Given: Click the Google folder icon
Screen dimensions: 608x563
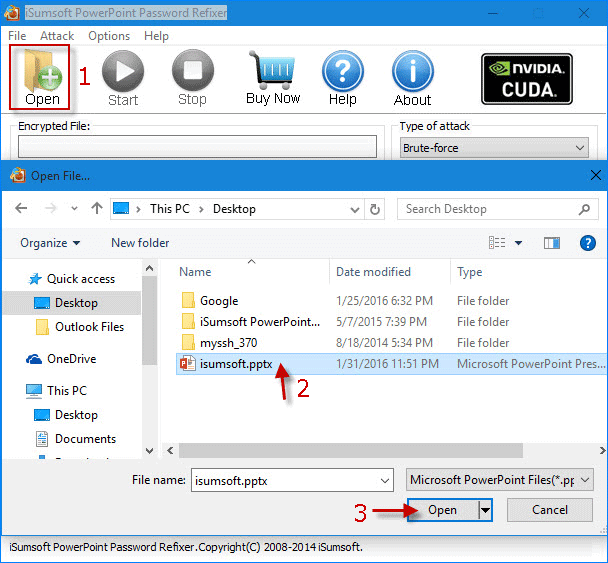Looking at the screenshot, I should coord(188,300).
